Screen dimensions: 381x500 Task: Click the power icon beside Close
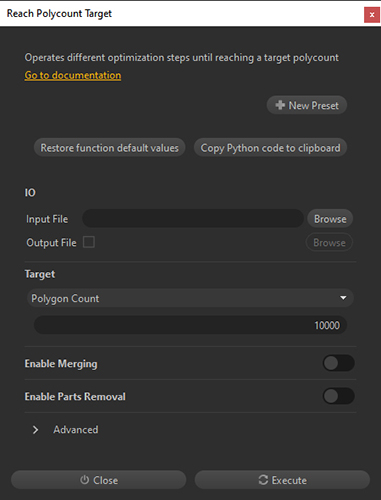pyautogui.click(x=85, y=480)
